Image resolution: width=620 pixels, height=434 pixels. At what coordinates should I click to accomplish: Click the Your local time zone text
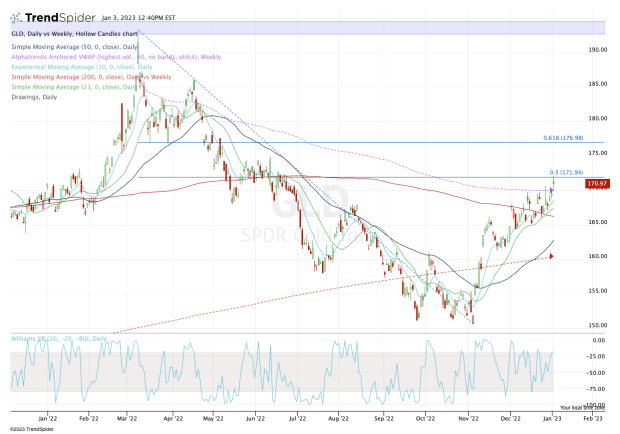[578, 407]
